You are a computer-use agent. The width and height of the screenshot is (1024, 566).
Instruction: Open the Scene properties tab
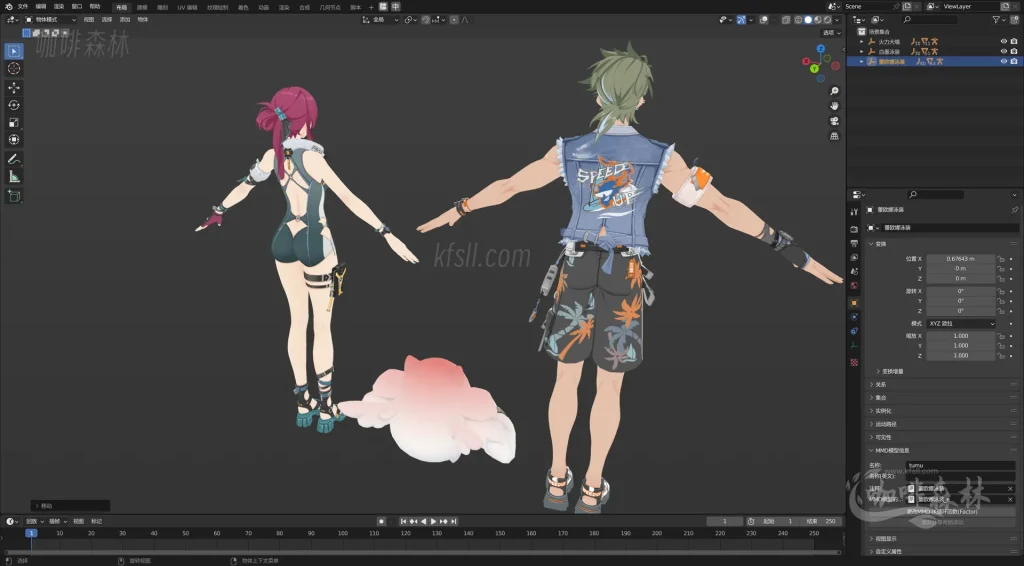(x=854, y=272)
